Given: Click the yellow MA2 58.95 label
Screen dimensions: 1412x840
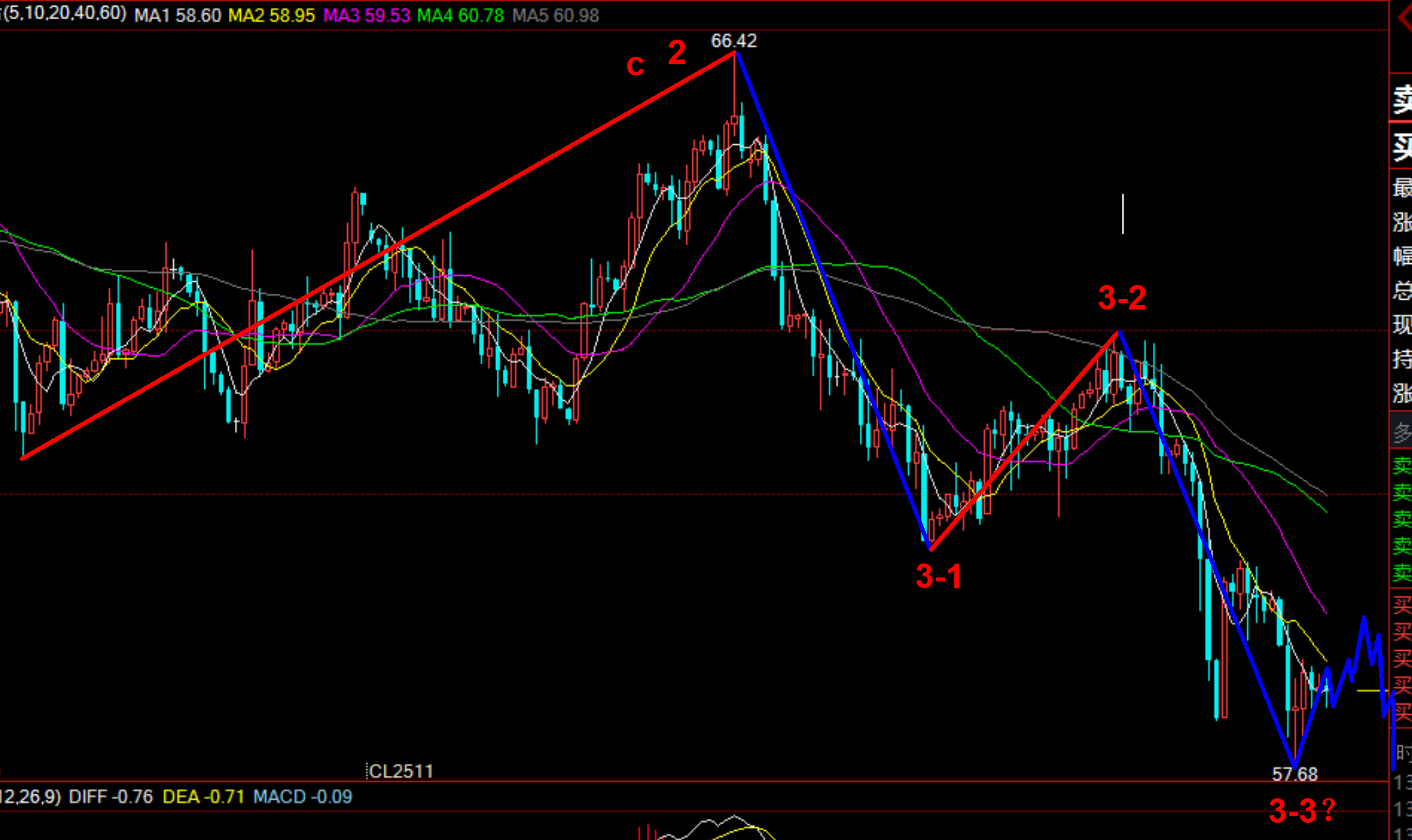Looking at the screenshot, I should pos(271,15).
